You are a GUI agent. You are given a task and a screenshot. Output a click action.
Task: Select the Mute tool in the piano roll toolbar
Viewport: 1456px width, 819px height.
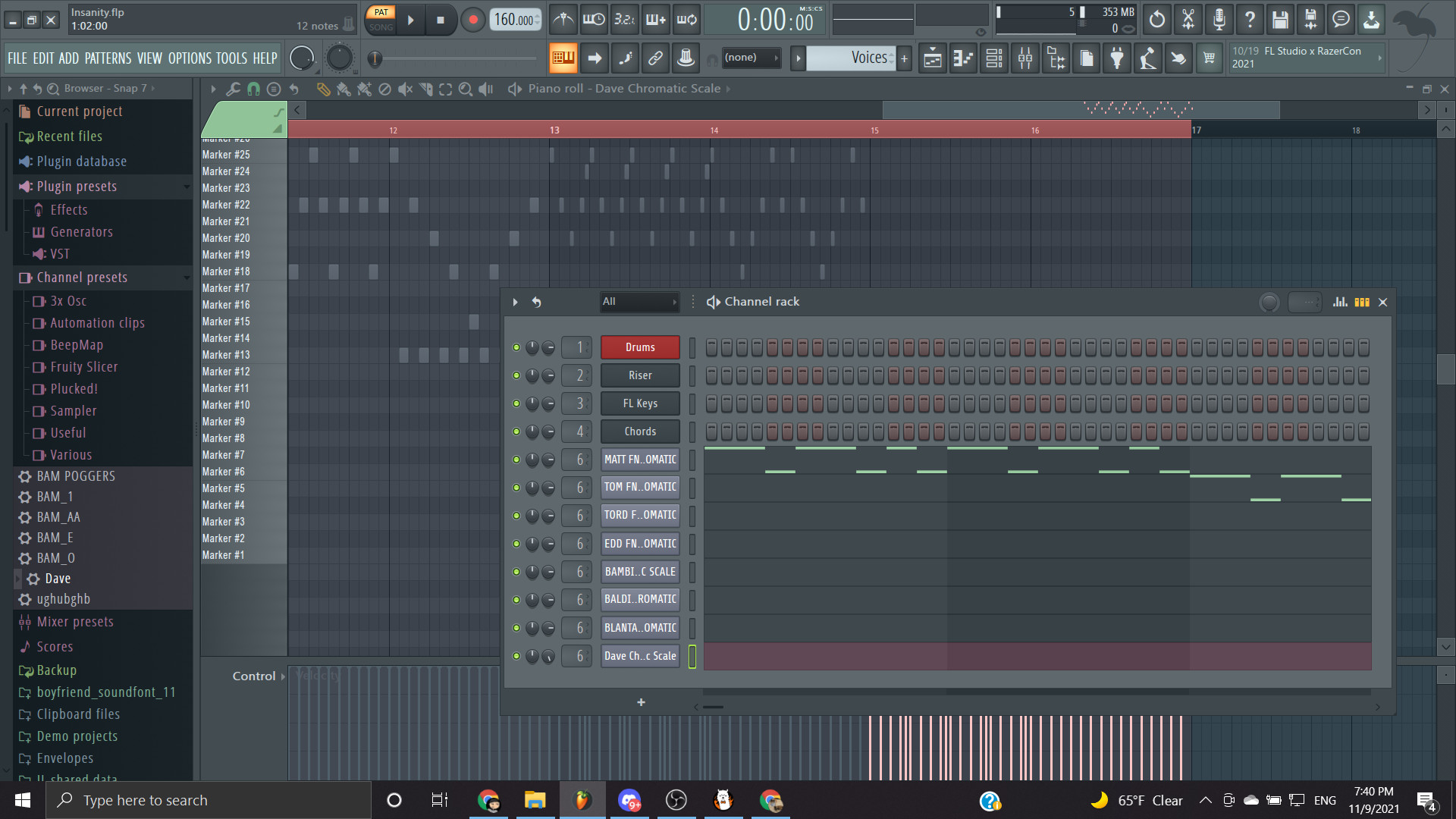[405, 89]
